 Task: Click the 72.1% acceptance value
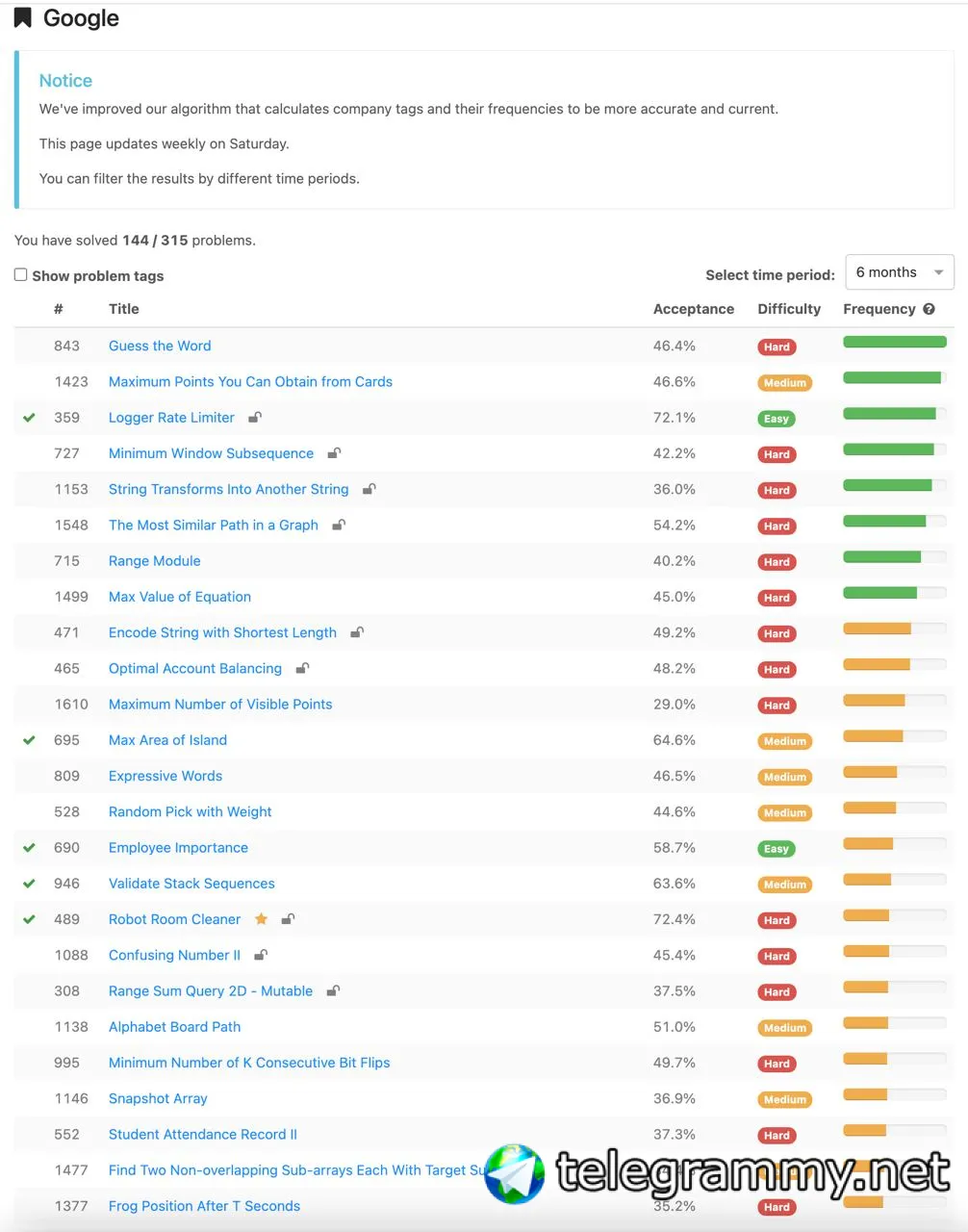675,417
